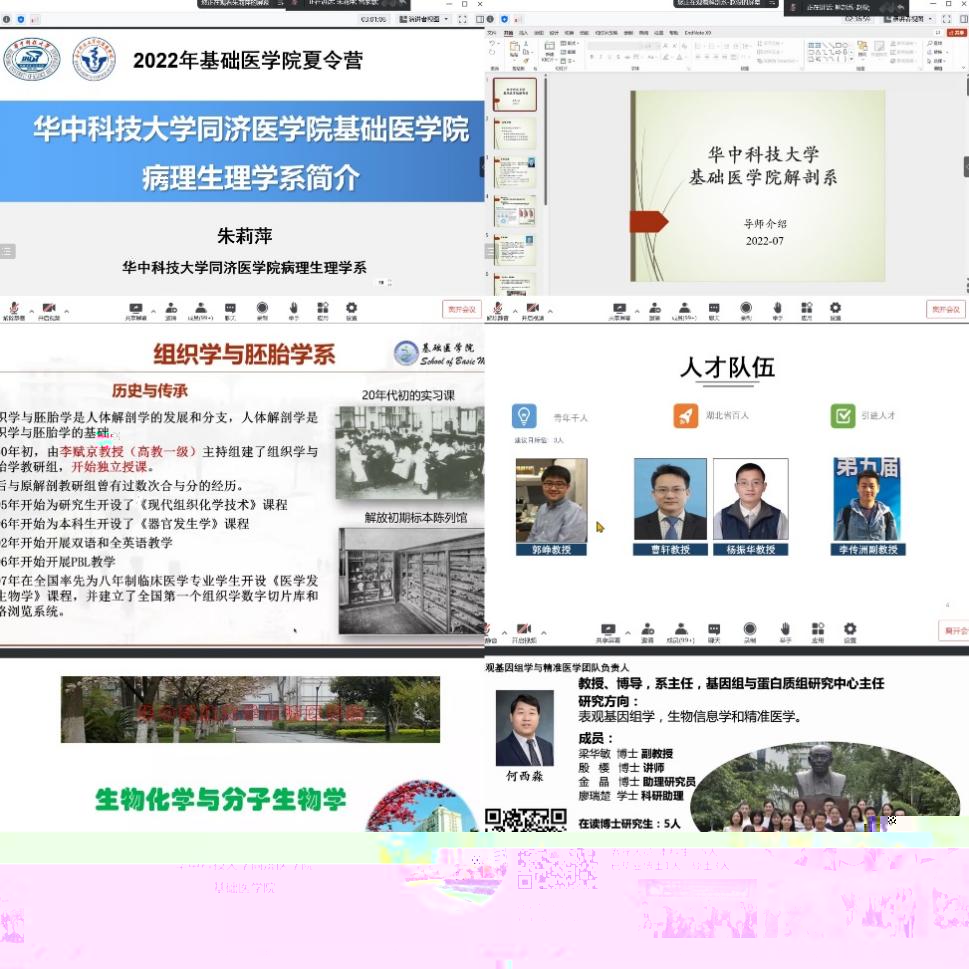
Task: Open apps panel in pathophysiology meeting window
Action: click(x=323, y=311)
